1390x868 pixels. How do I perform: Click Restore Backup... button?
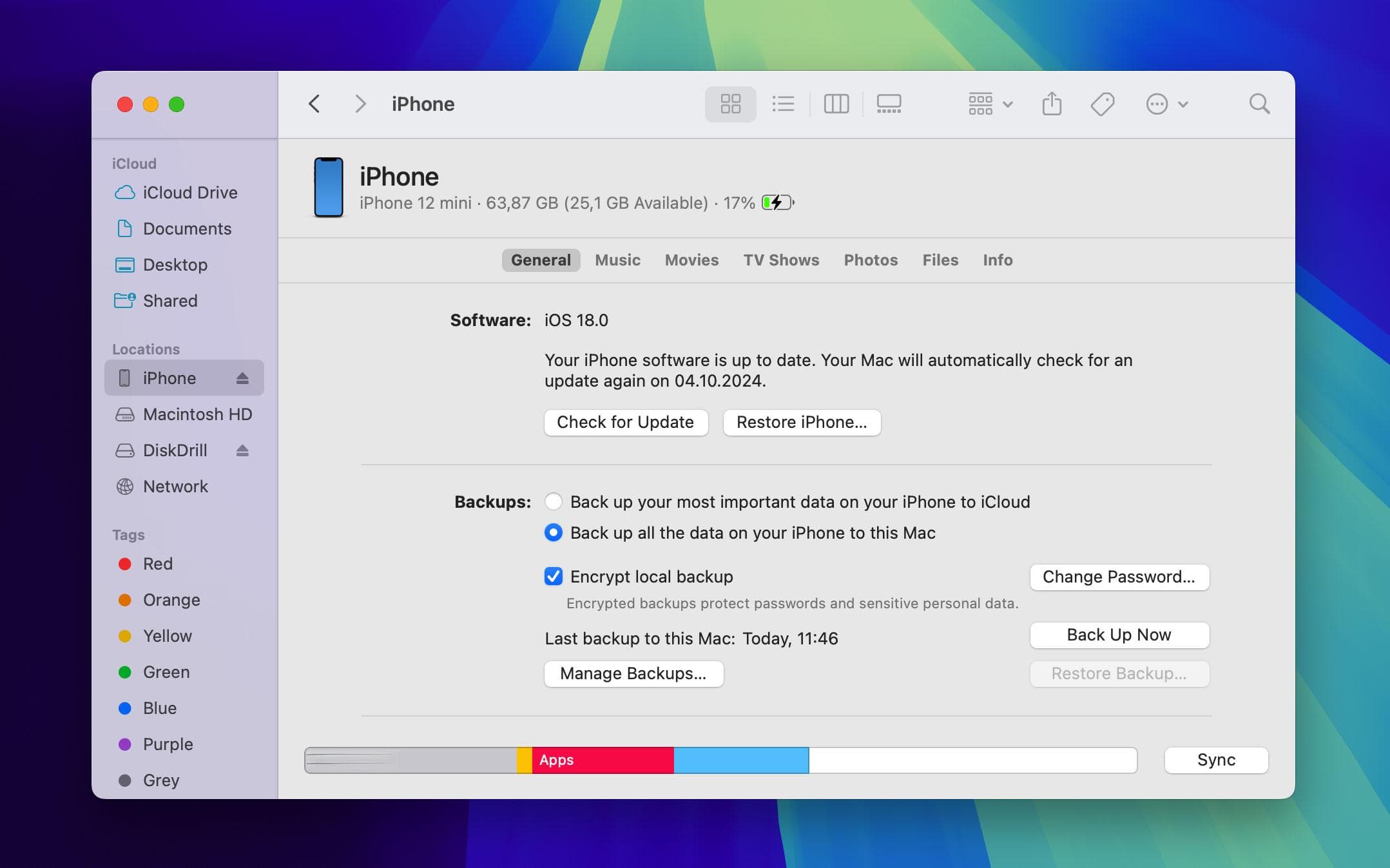coord(1119,674)
